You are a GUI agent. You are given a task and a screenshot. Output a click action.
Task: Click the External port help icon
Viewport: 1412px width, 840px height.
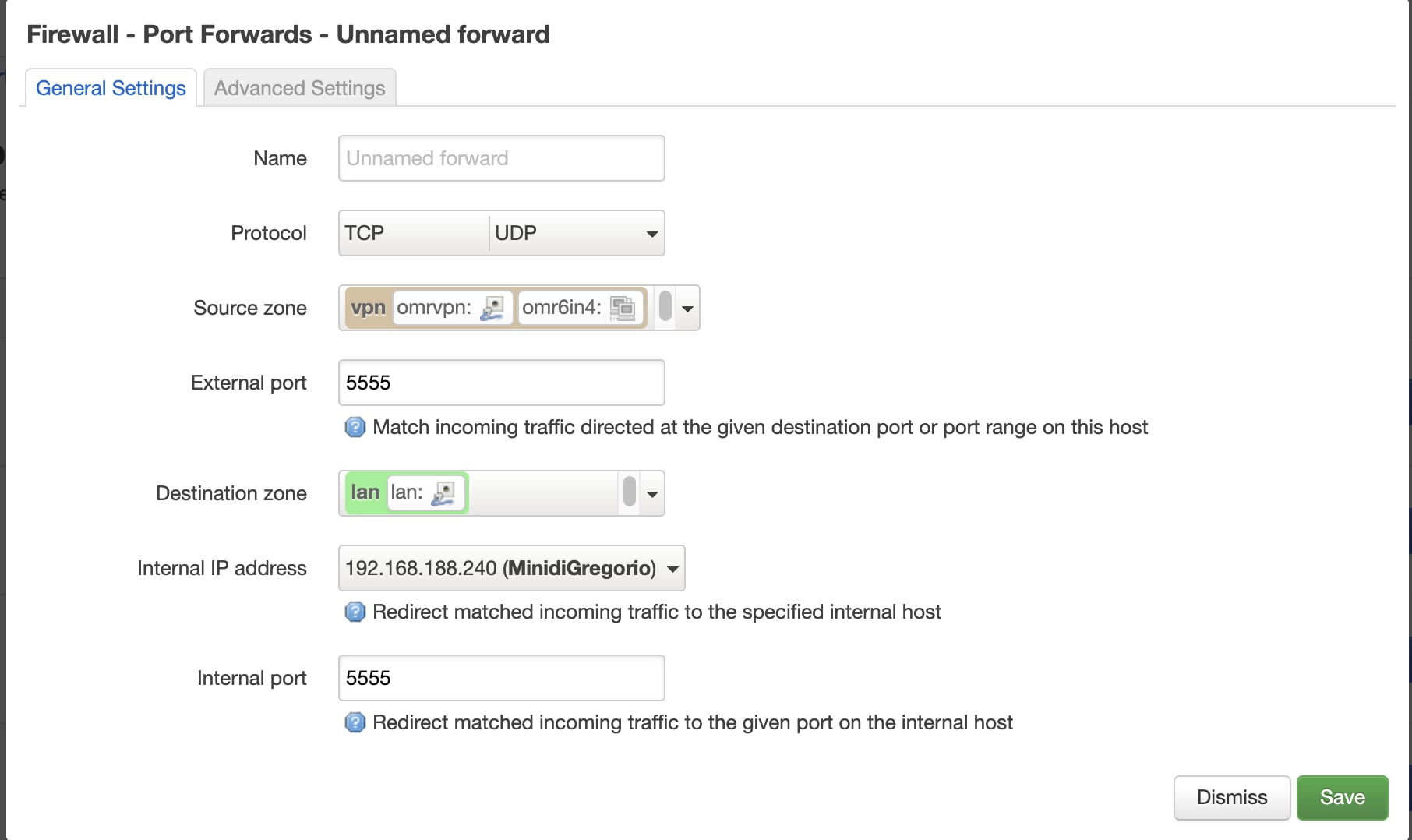click(x=355, y=428)
